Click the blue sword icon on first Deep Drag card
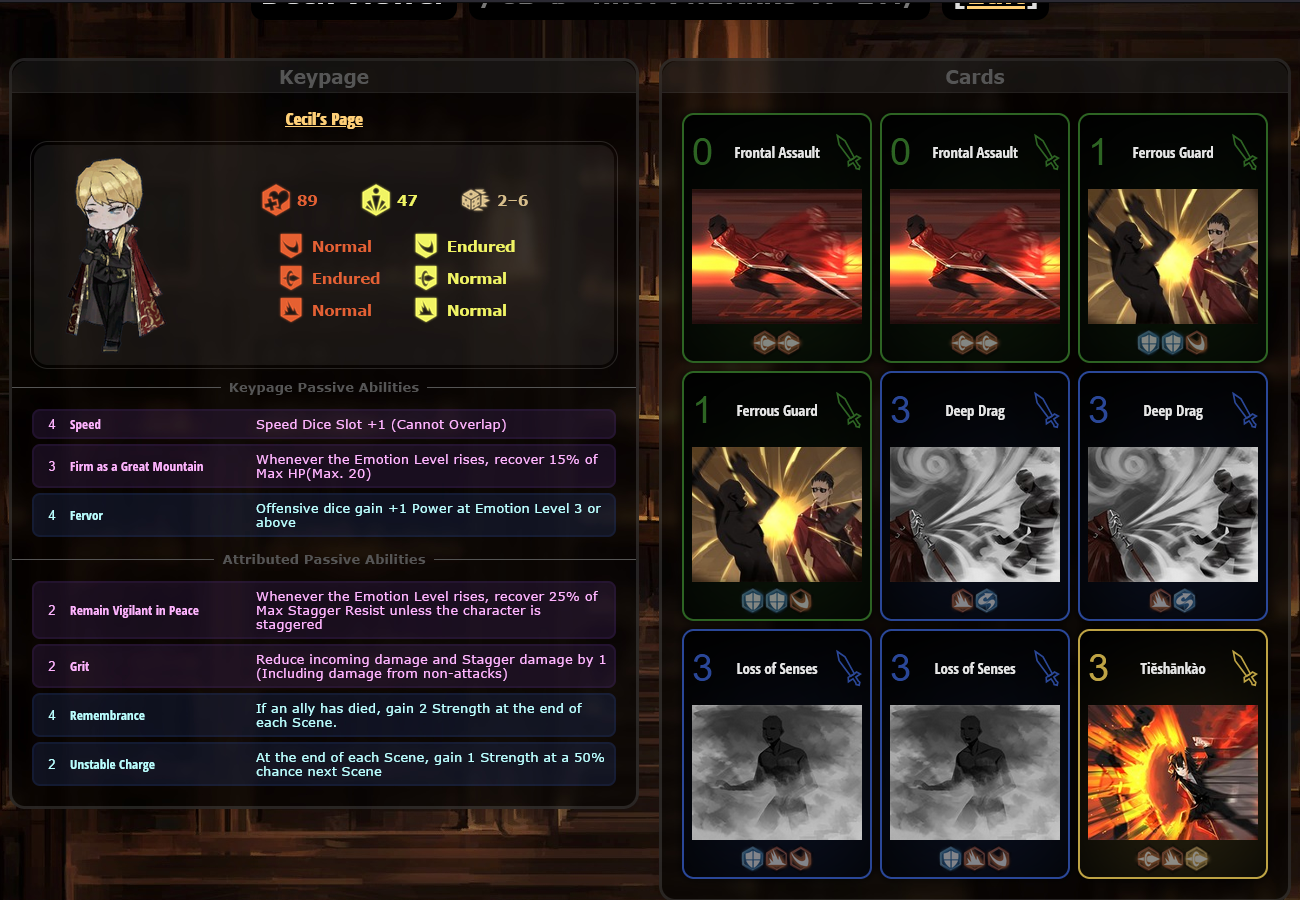Image resolution: width=1300 pixels, height=900 pixels. coord(1046,409)
